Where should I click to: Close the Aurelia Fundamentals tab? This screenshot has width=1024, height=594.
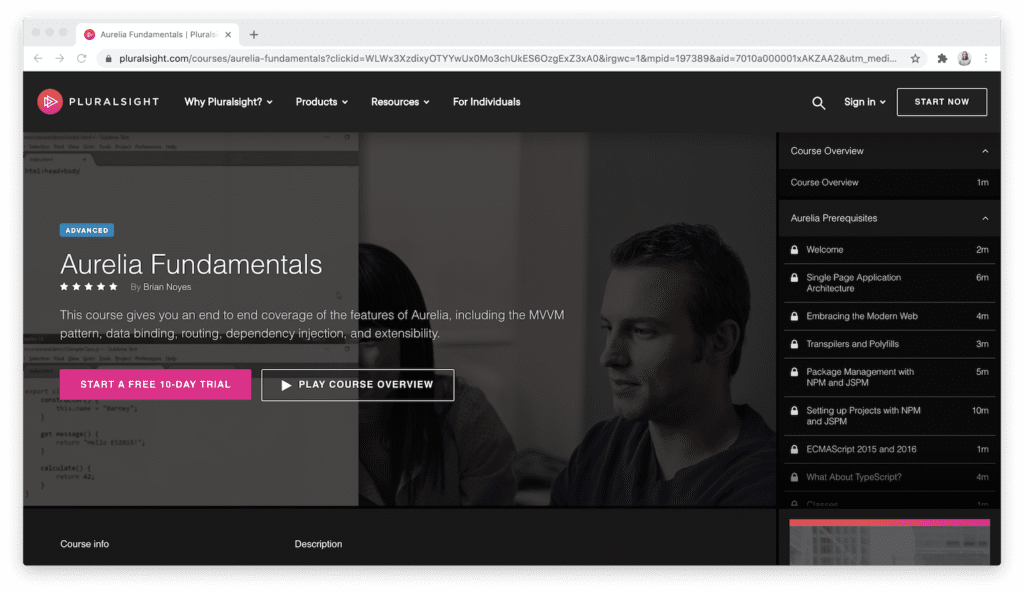tap(228, 35)
